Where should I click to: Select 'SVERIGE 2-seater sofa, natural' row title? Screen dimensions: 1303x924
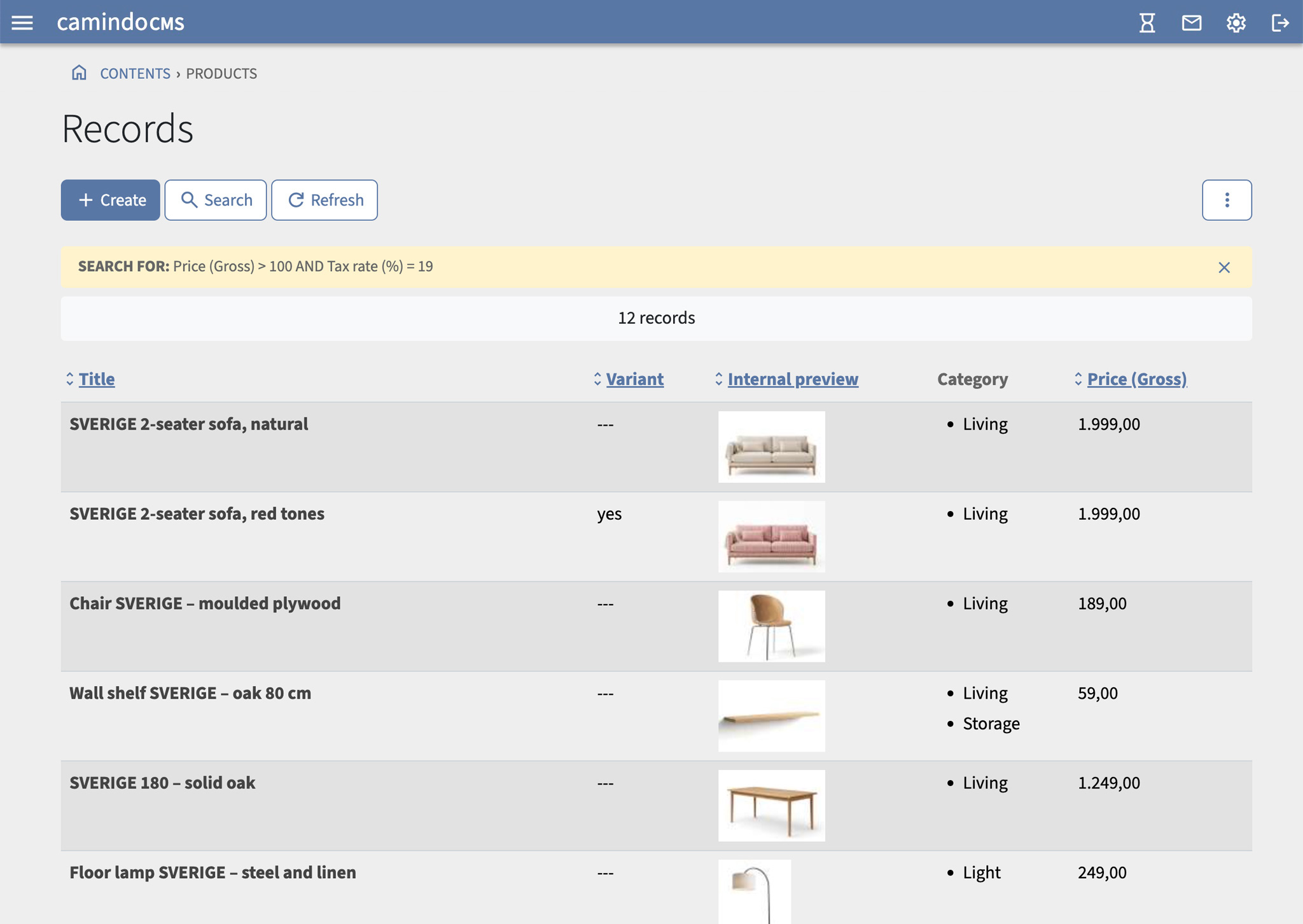pyautogui.click(x=189, y=424)
